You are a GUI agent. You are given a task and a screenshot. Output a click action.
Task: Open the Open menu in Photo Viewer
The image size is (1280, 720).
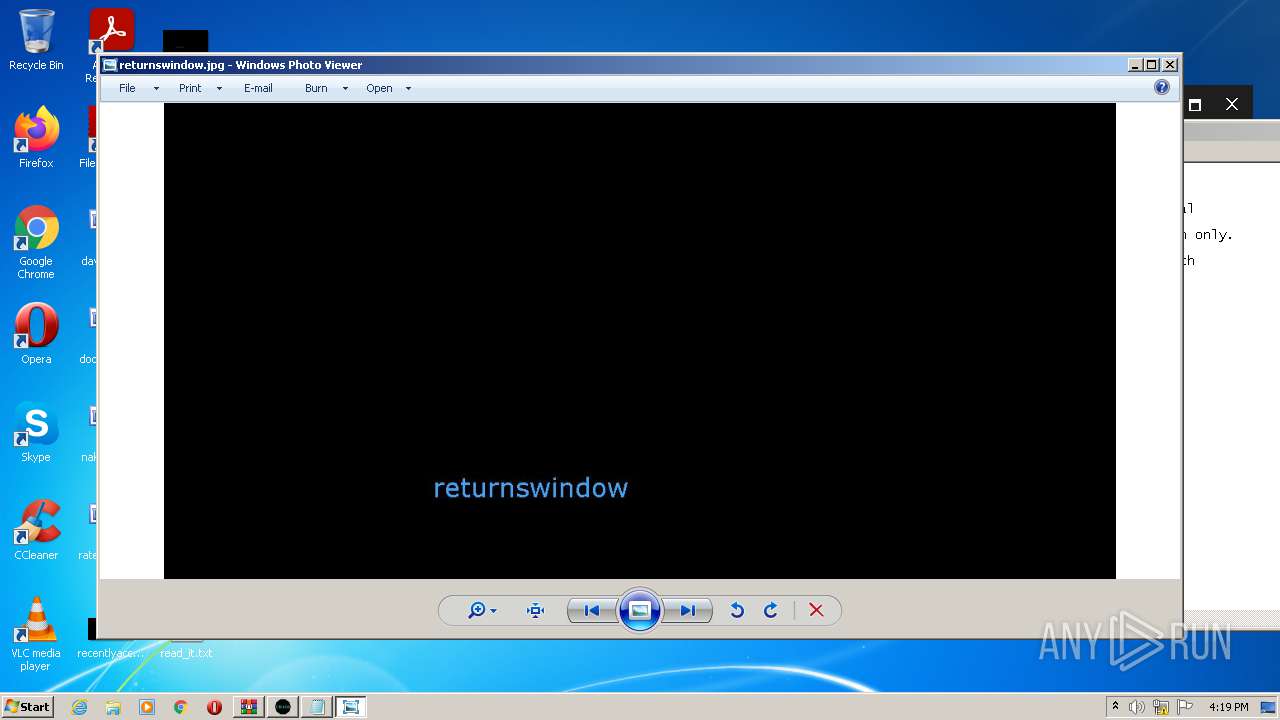click(379, 88)
